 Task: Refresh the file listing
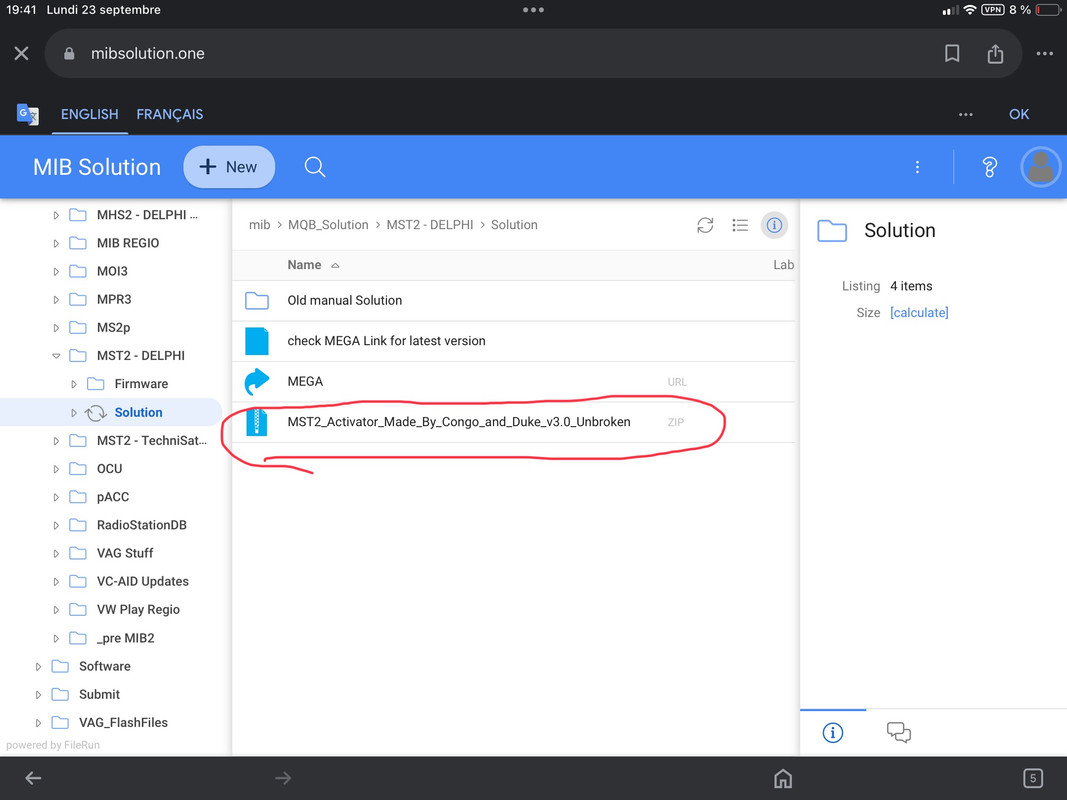pos(705,225)
